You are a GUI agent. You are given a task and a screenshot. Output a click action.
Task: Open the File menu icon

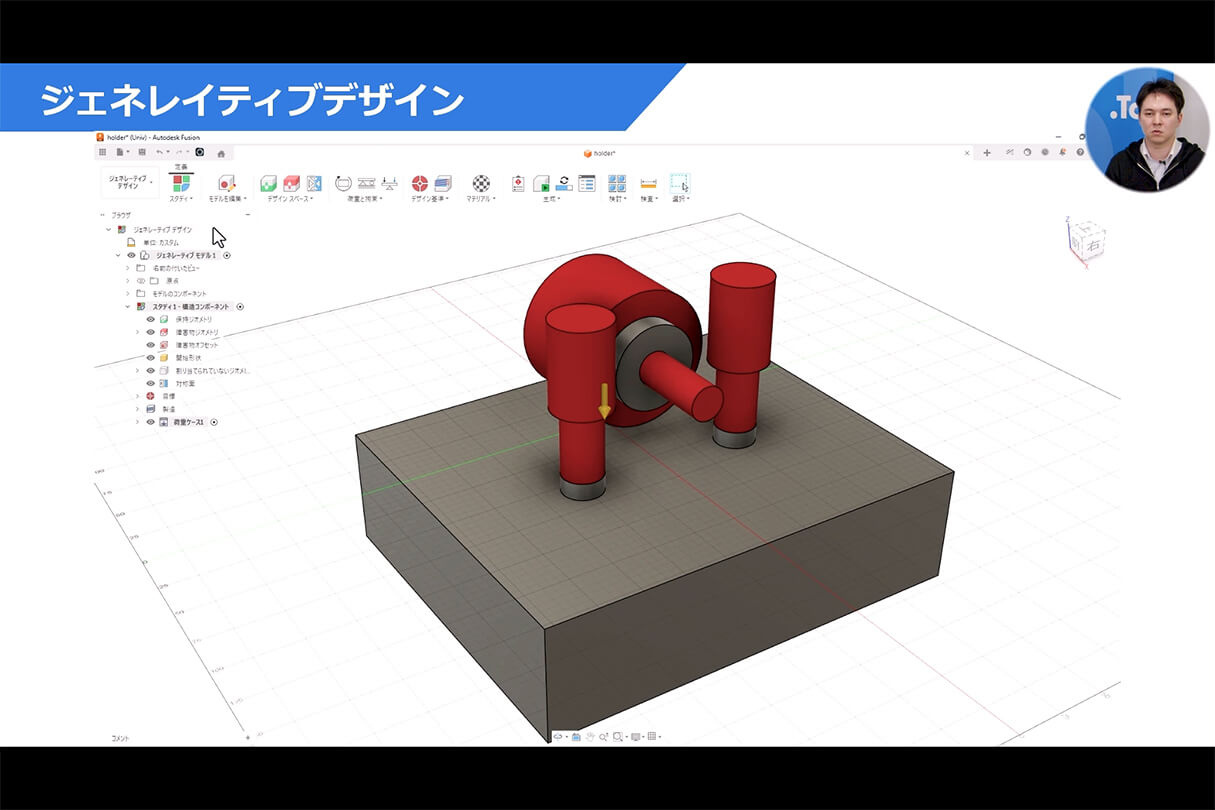point(120,152)
